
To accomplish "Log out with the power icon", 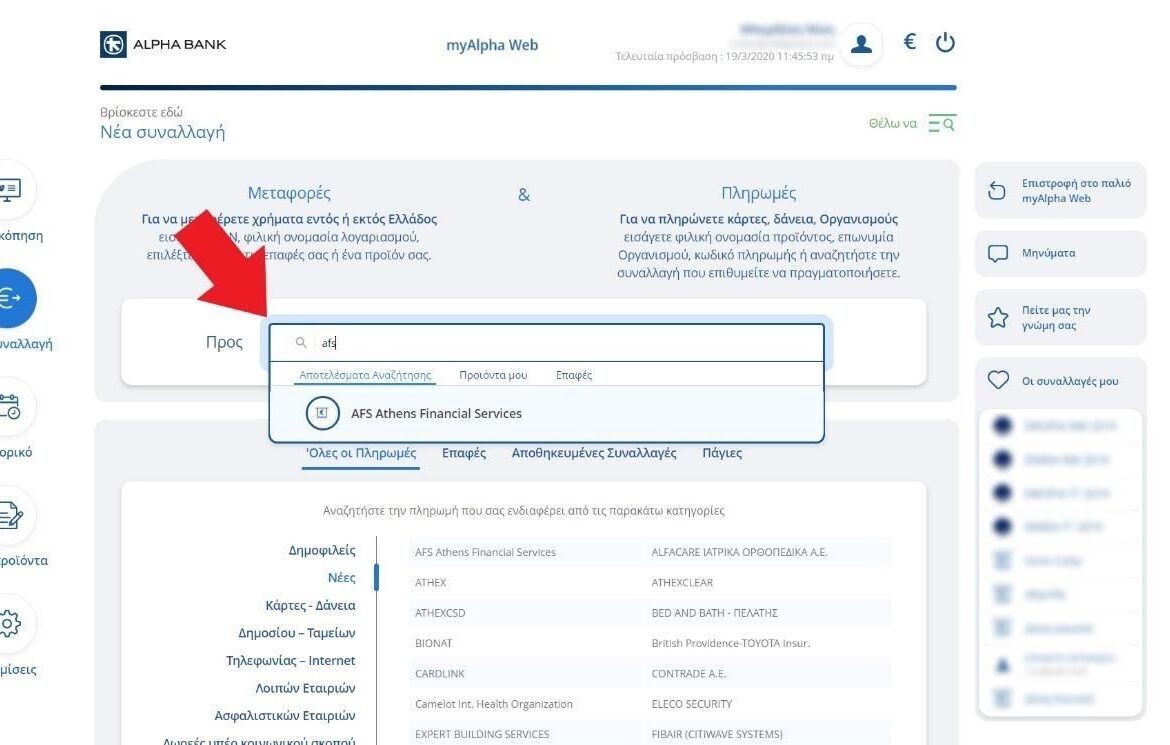I will coord(945,43).
